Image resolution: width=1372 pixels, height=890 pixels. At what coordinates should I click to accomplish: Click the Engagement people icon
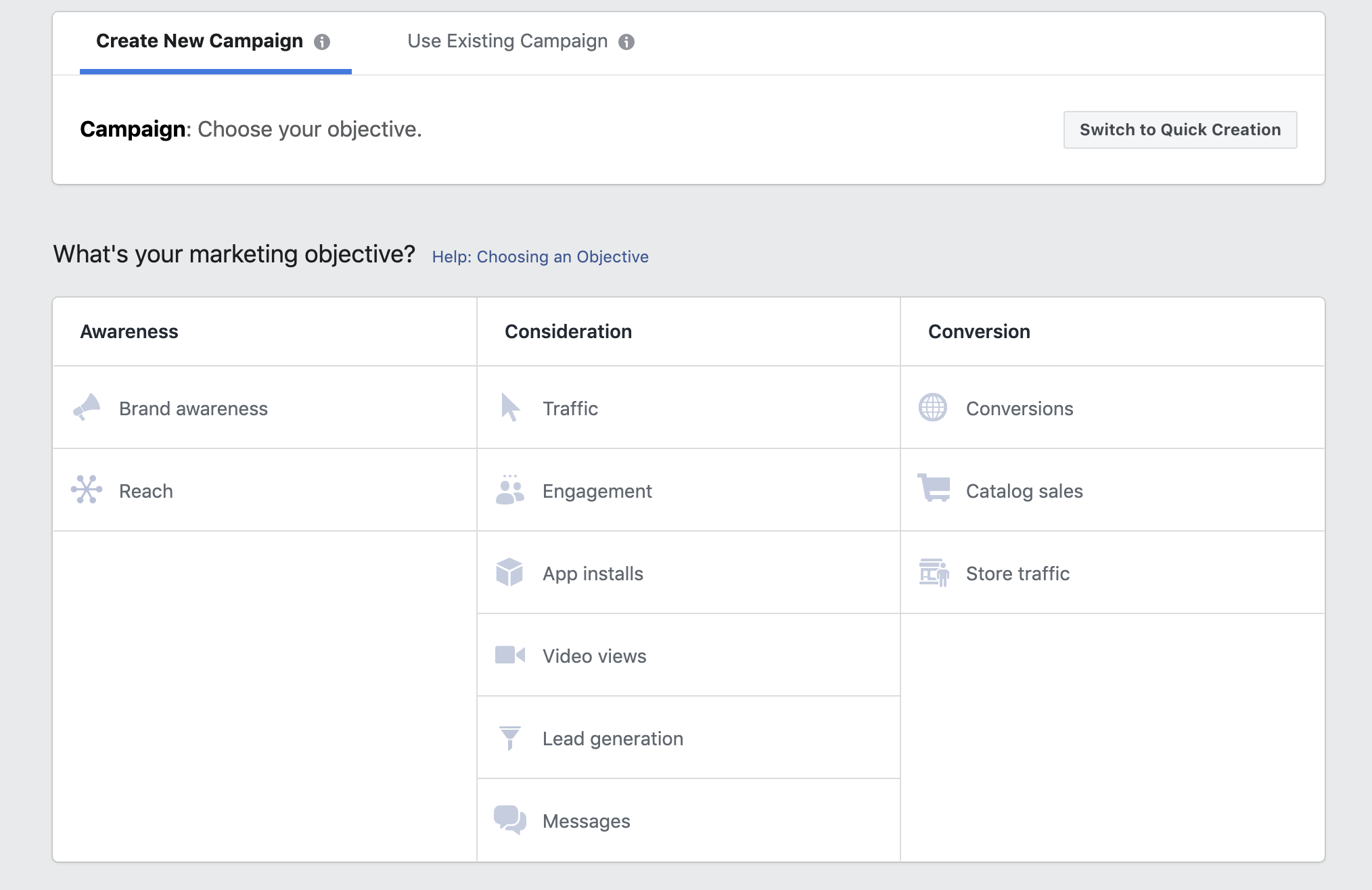(510, 490)
